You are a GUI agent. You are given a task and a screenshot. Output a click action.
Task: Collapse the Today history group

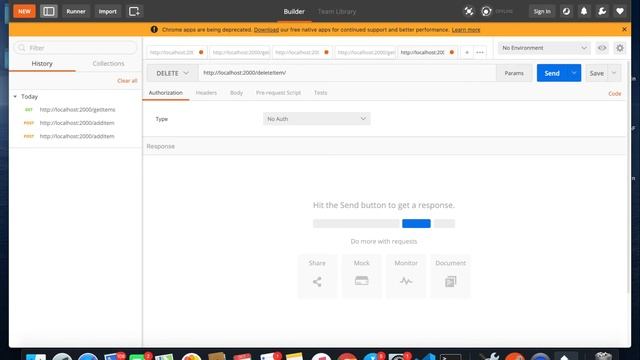(15, 97)
